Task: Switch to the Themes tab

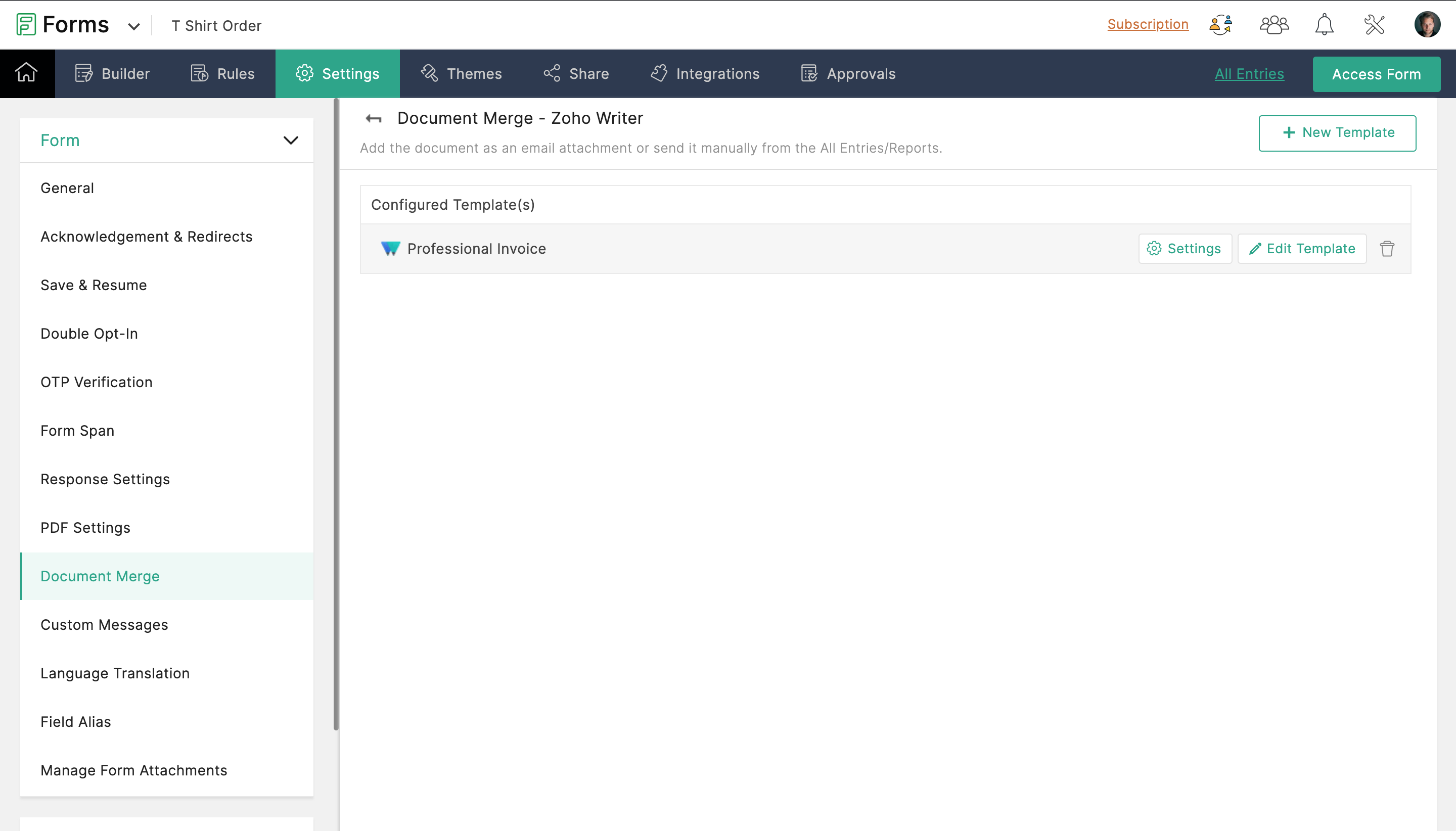Action: (x=461, y=74)
